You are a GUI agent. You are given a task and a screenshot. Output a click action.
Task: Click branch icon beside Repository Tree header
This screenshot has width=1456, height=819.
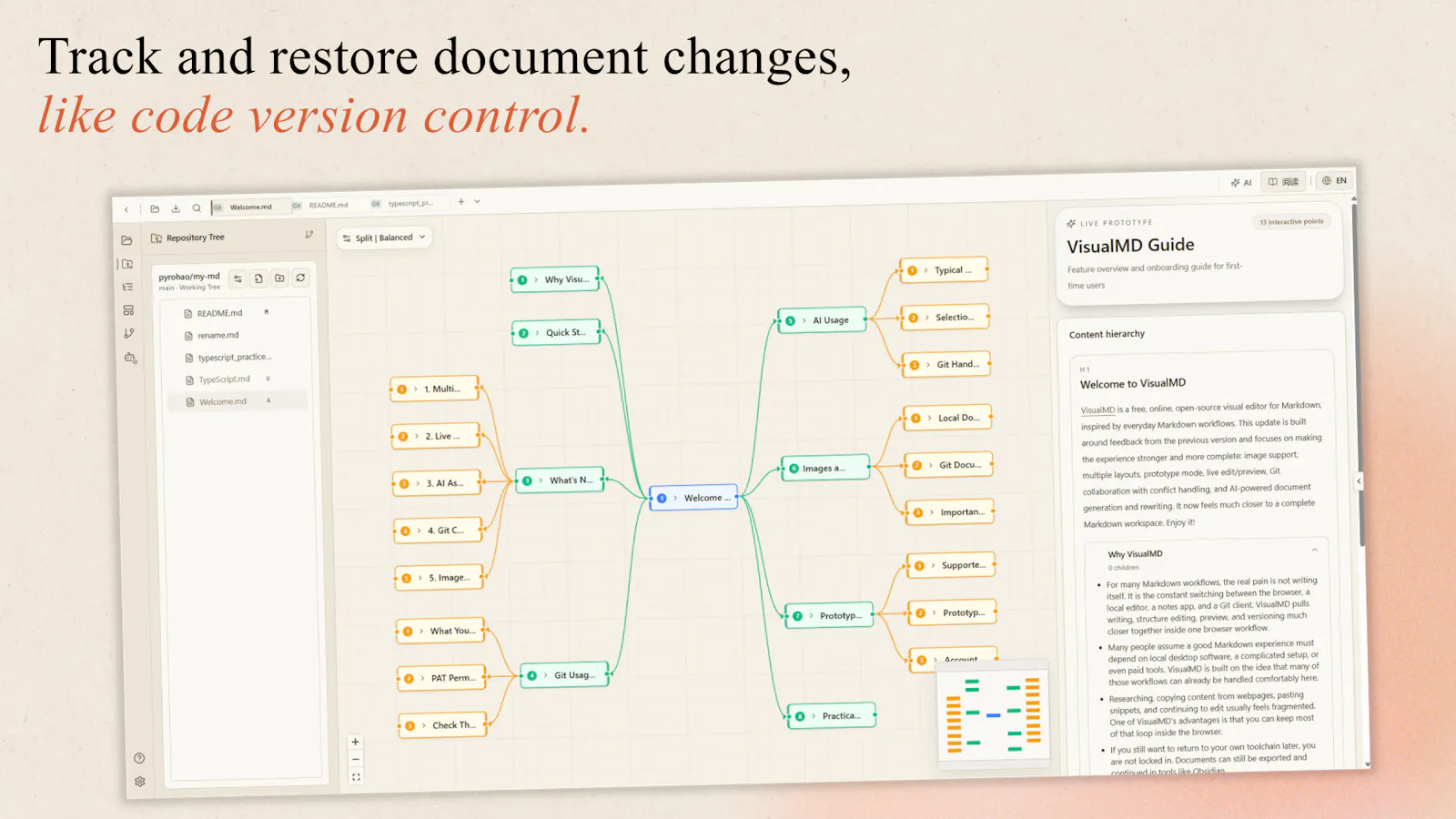tap(308, 235)
